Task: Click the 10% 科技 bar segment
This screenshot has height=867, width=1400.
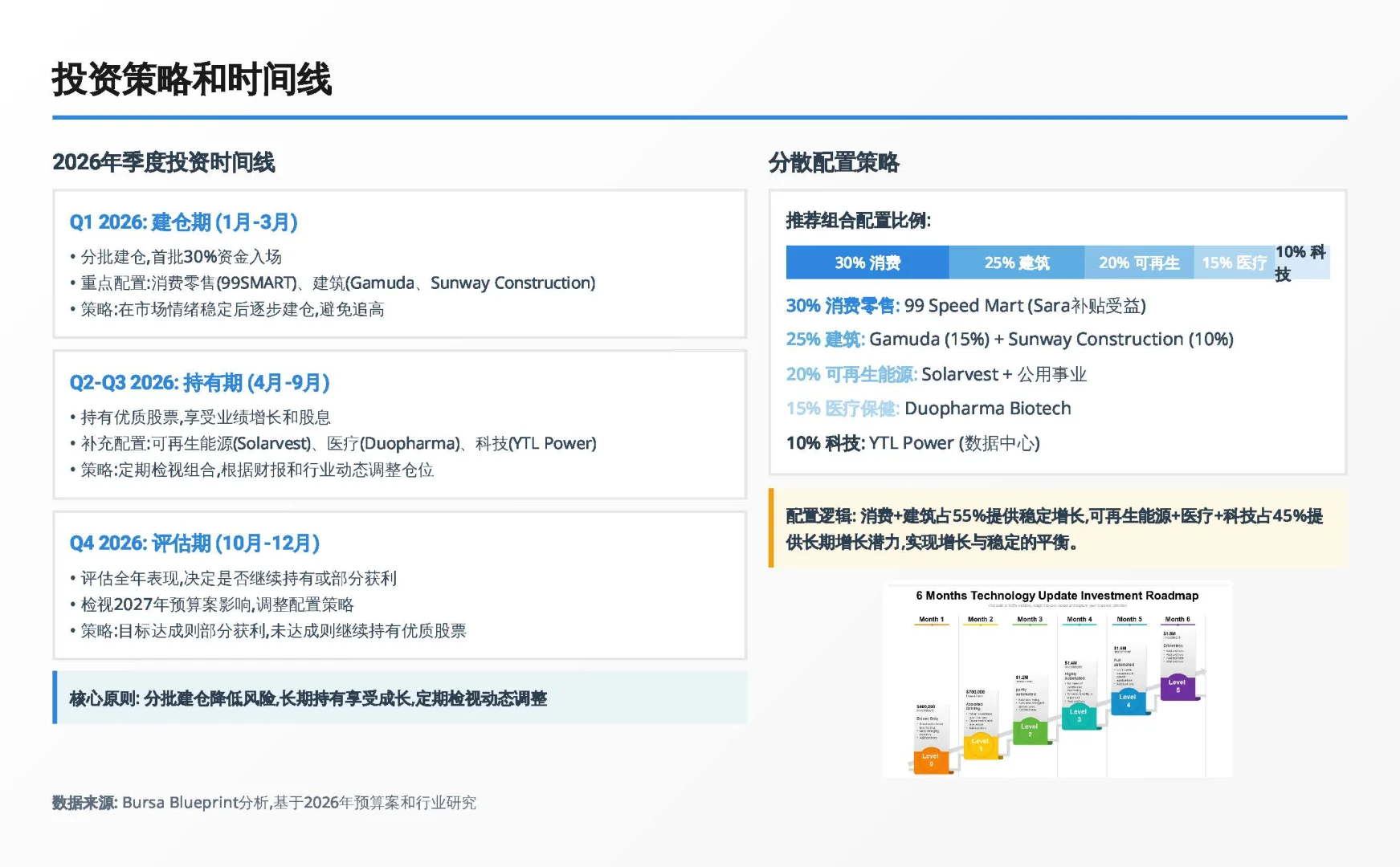Action: point(1302,263)
